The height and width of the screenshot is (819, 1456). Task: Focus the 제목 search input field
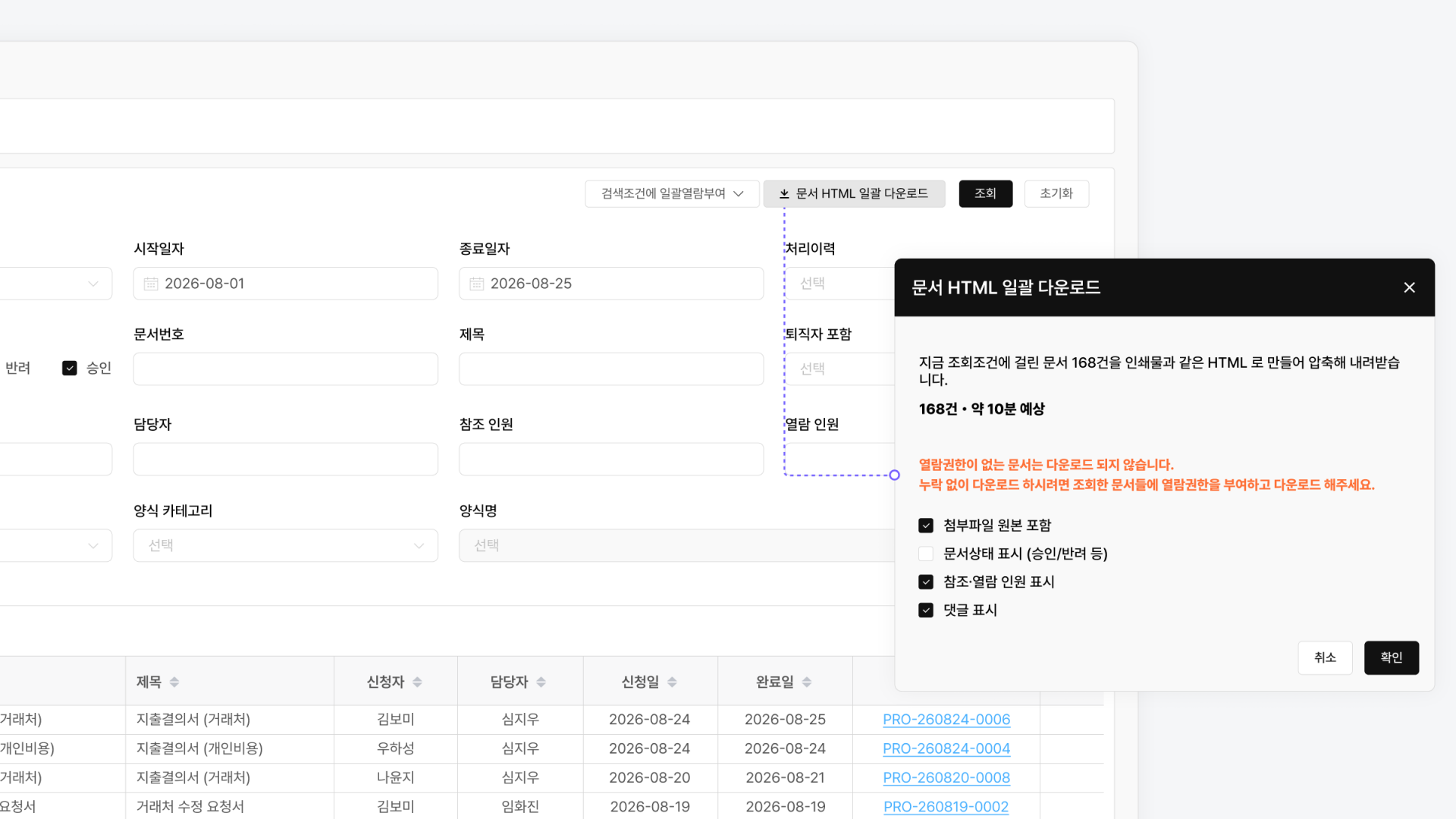(611, 369)
